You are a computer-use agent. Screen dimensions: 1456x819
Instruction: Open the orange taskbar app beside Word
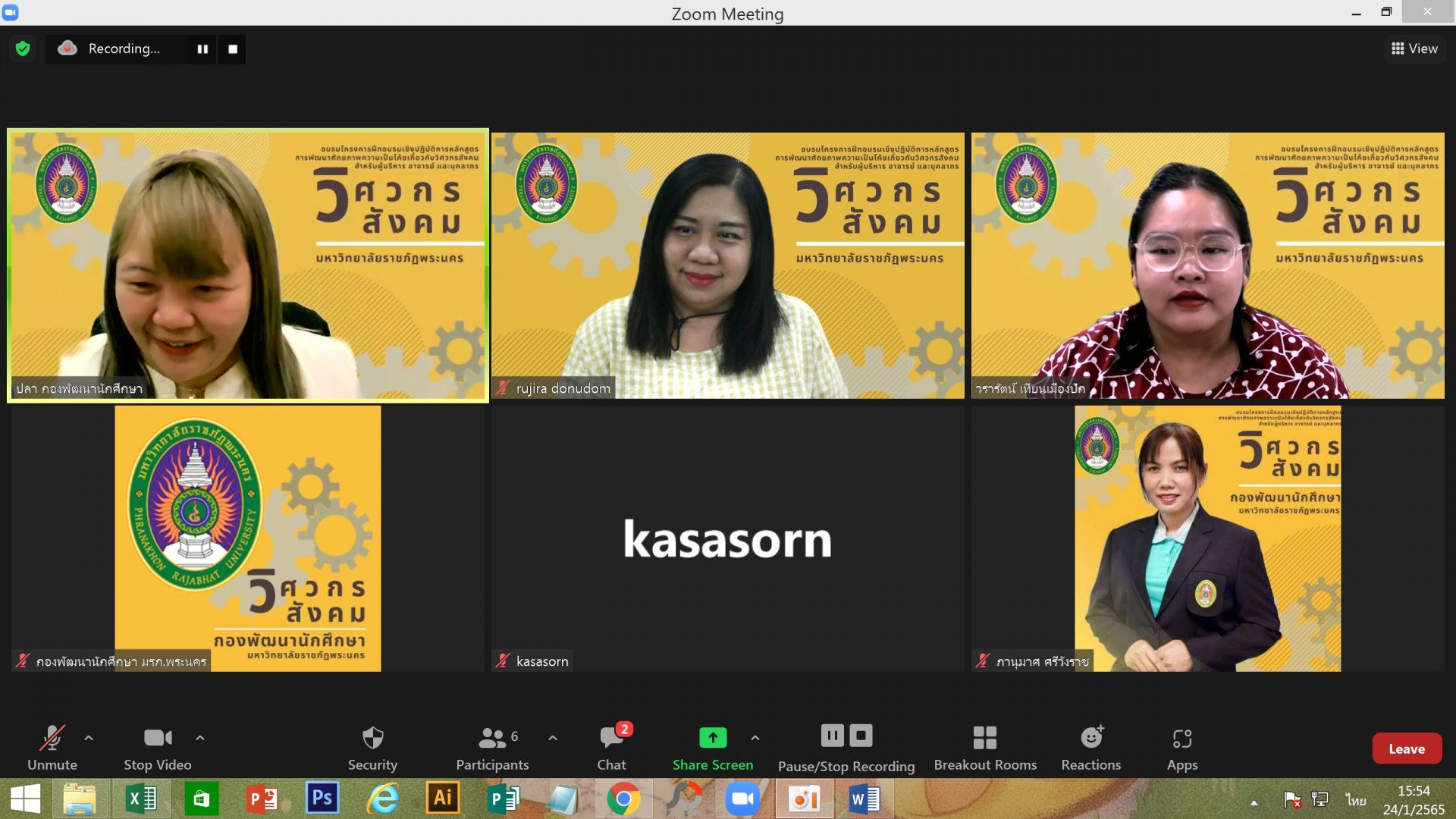804,799
